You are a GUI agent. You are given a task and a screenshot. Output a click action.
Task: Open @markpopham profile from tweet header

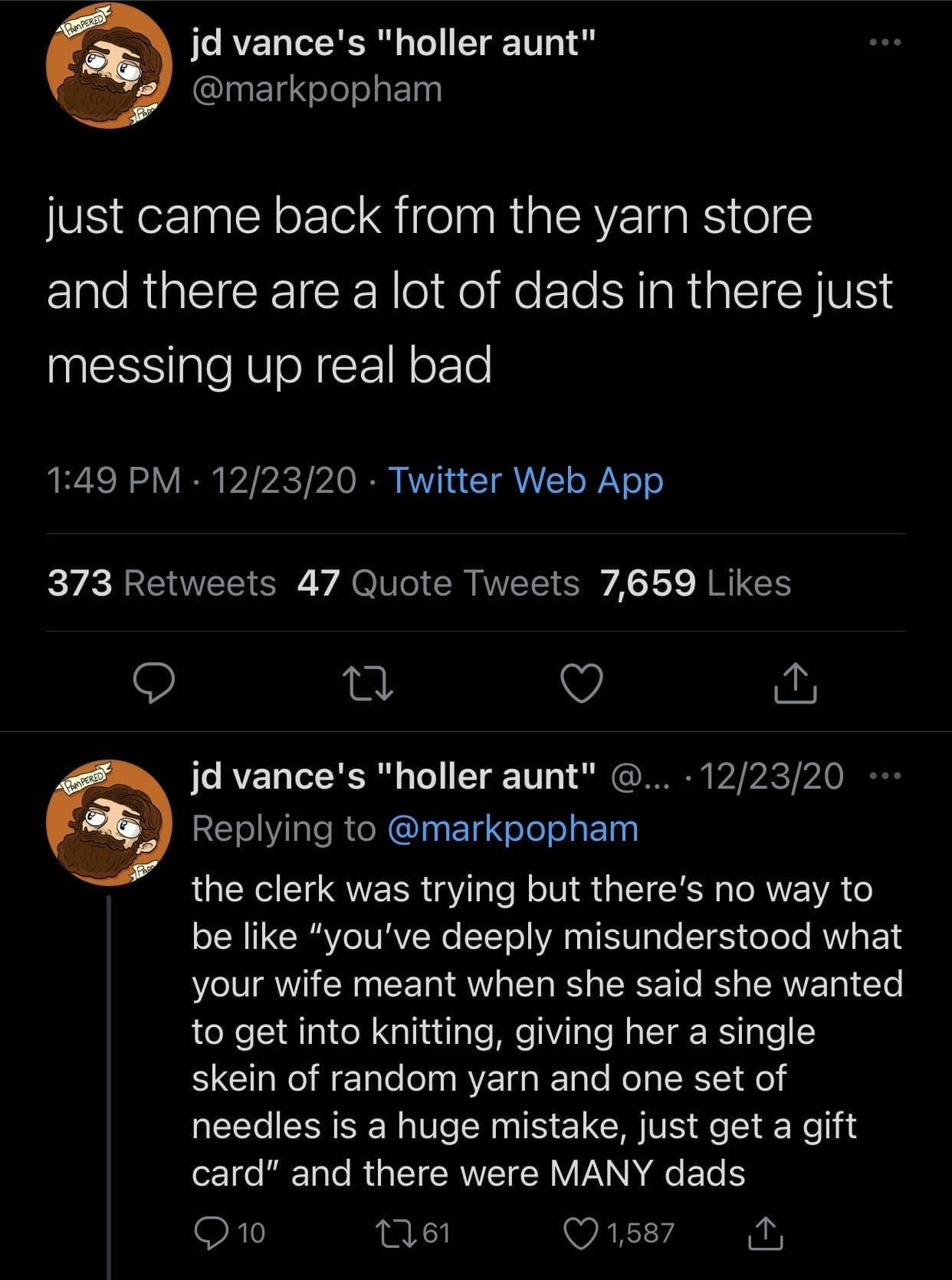point(317,89)
